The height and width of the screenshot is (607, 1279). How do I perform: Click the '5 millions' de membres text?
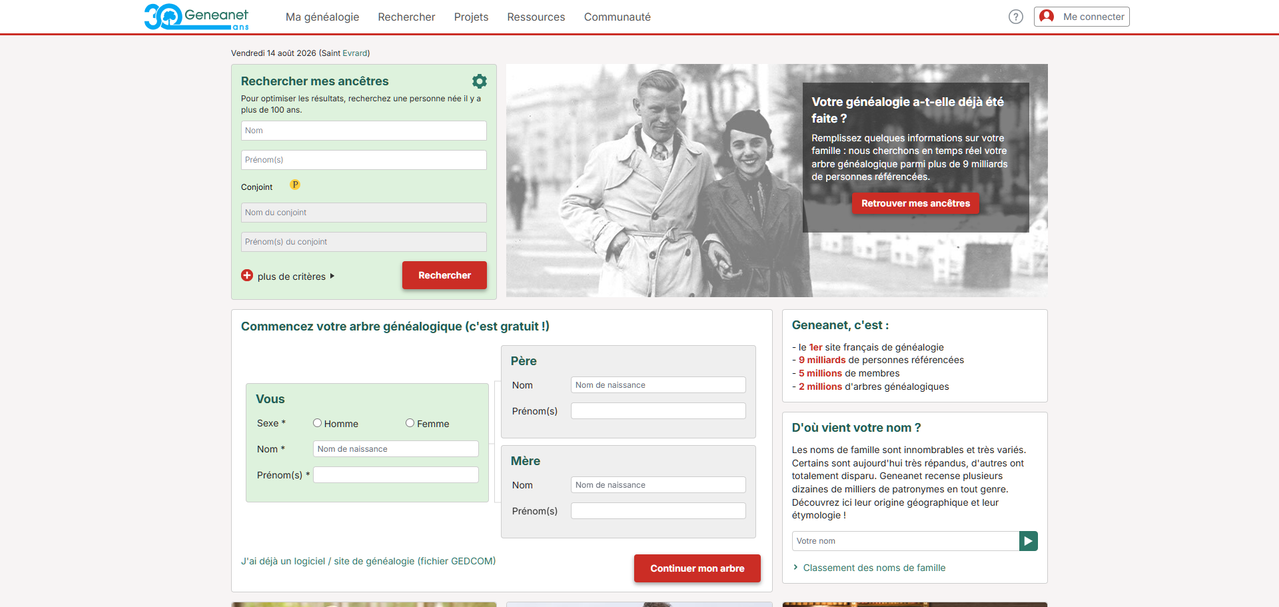tap(820, 373)
